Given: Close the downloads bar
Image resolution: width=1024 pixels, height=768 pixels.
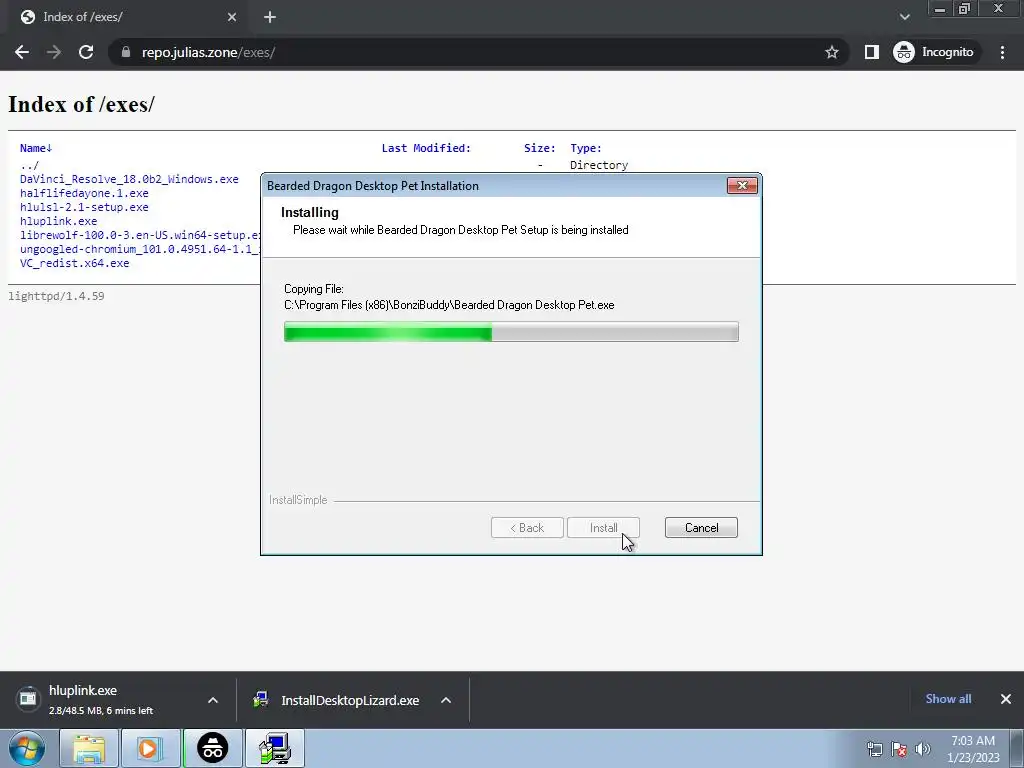Looking at the screenshot, I should tap(1006, 699).
